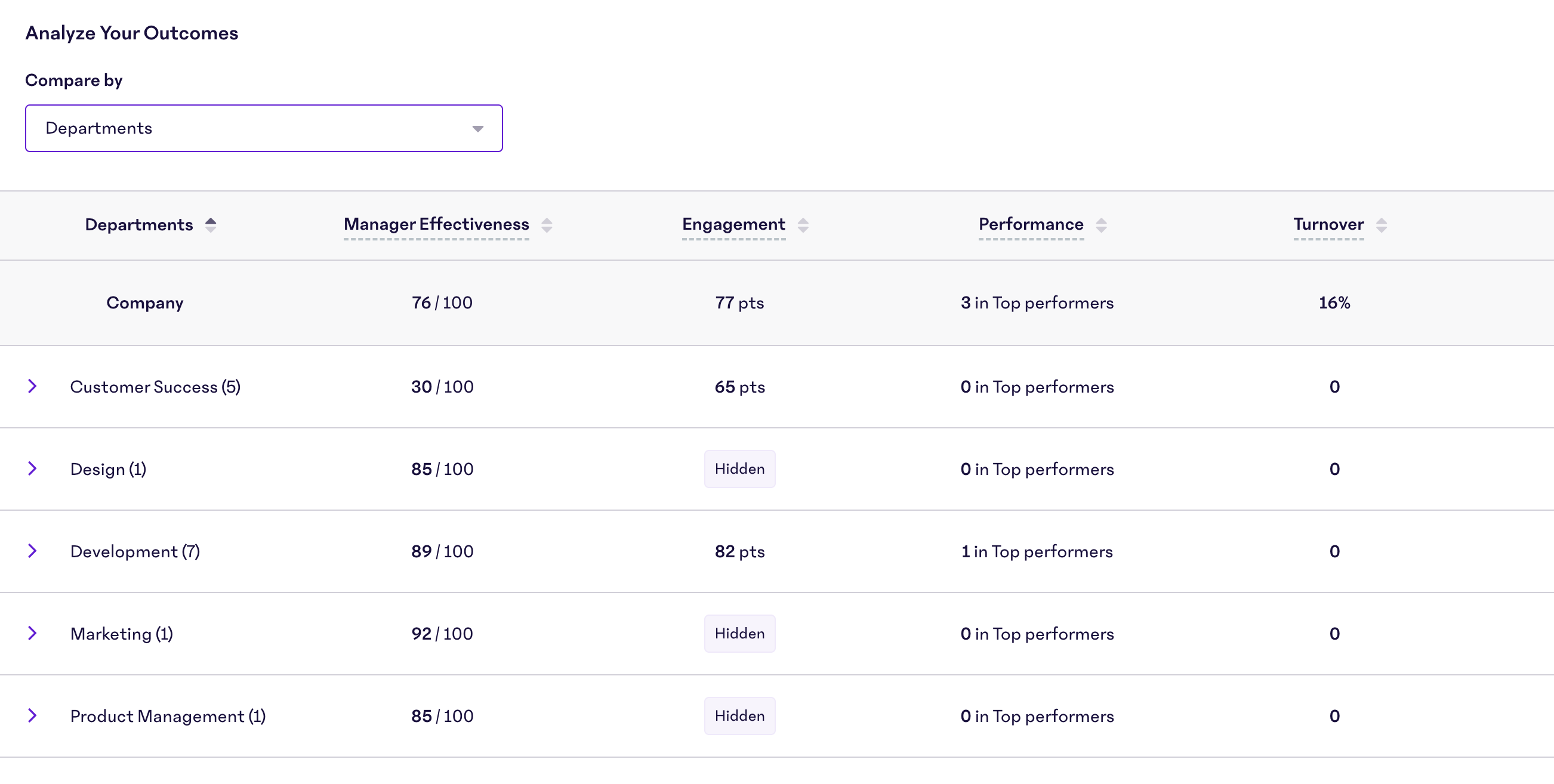Select the Customer Success (5) department name
1554x784 pixels.
click(155, 387)
